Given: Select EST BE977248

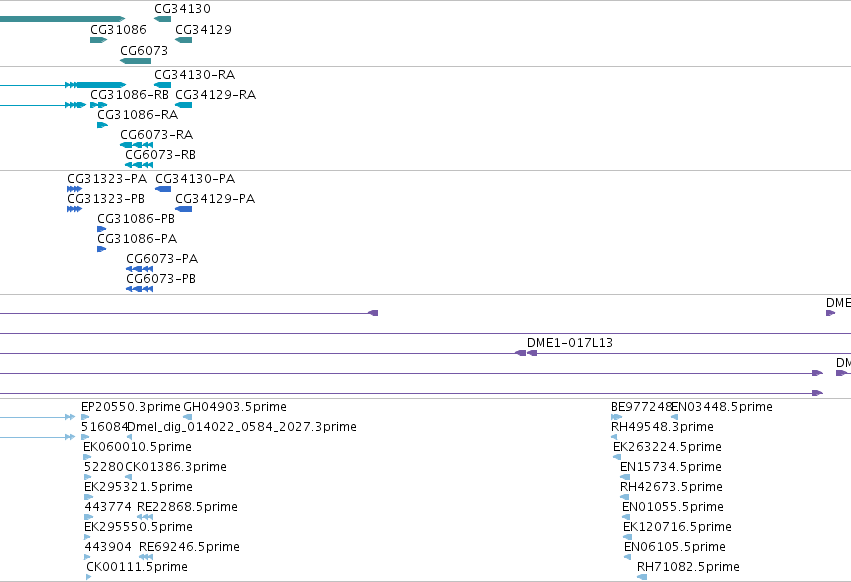Looking at the screenshot, I should 617,417.
